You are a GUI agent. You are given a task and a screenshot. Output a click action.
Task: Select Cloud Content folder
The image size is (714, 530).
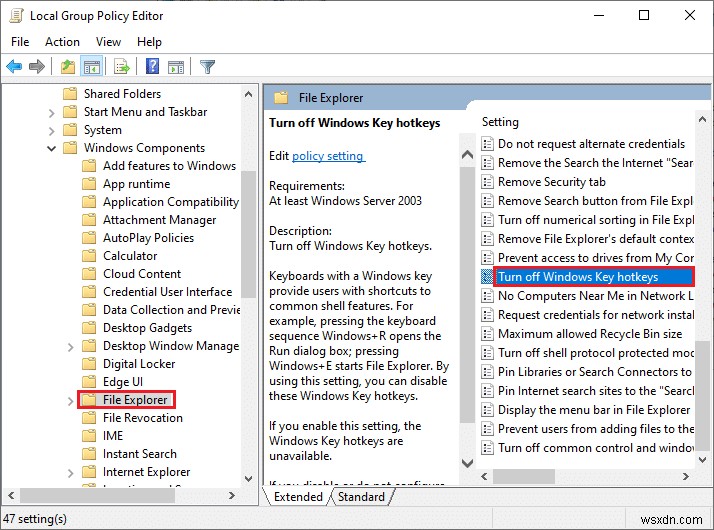142,274
